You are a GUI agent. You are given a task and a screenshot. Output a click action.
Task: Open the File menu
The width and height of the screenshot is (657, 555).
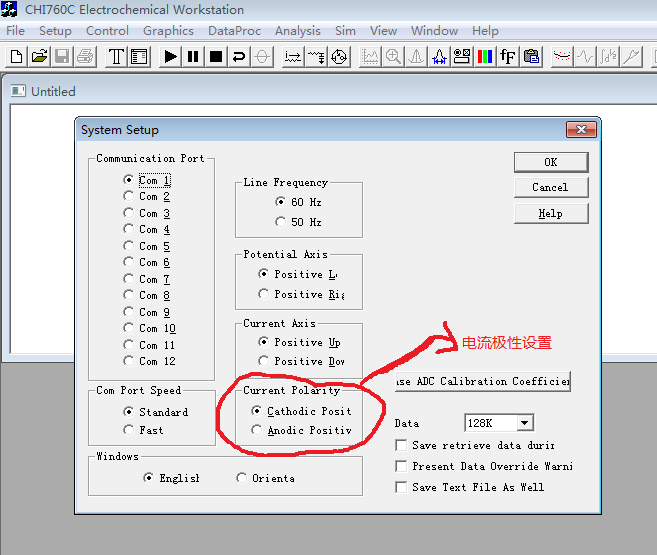(16, 31)
